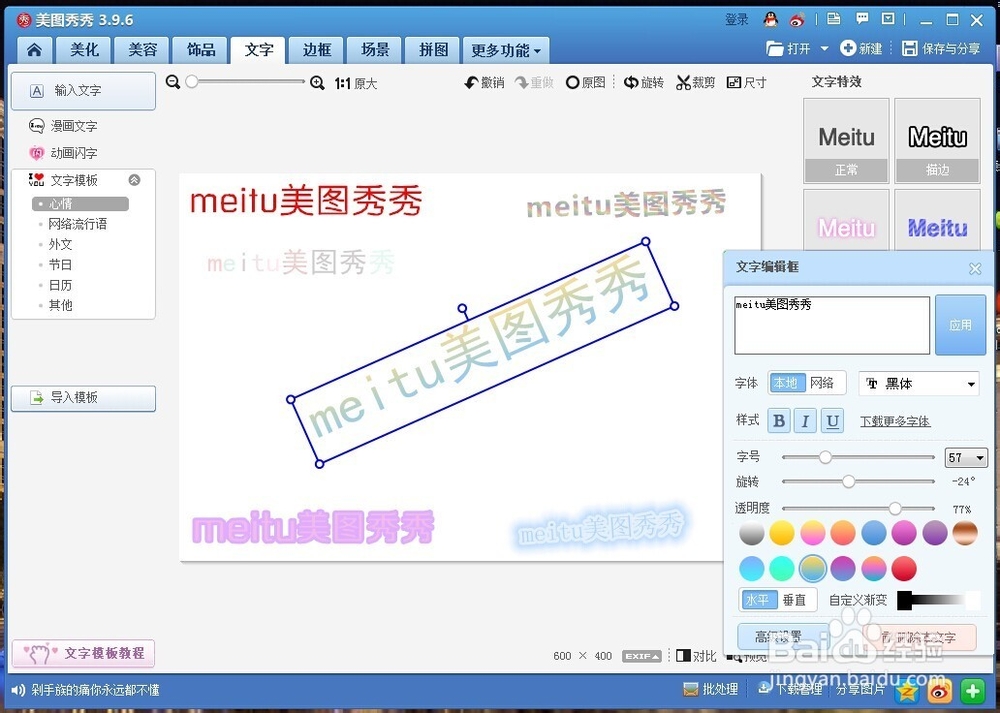Pick the red color swatch
Screen dimensions: 1000x713
(x=904, y=568)
